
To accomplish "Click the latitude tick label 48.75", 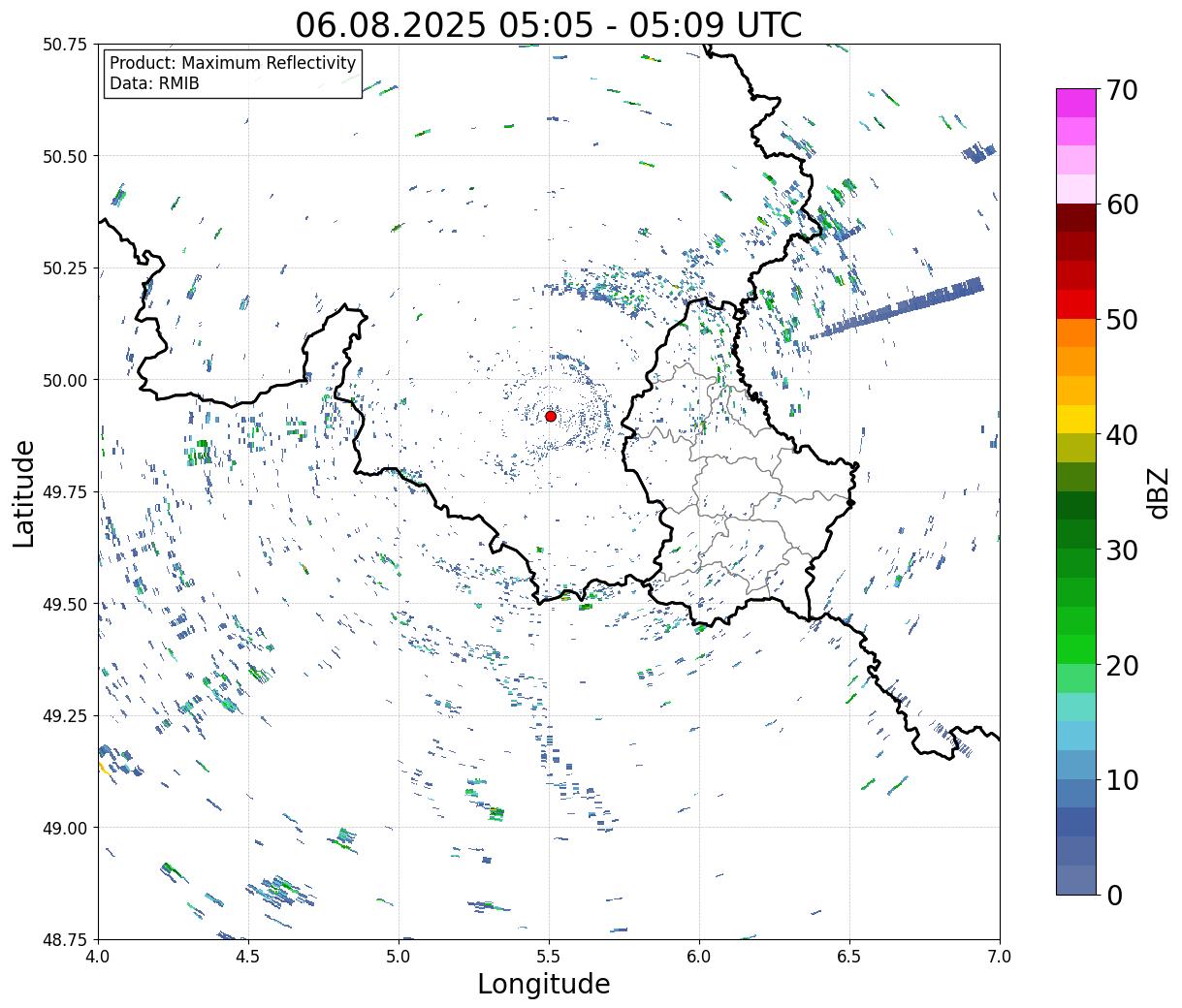I will pos(65,939).
